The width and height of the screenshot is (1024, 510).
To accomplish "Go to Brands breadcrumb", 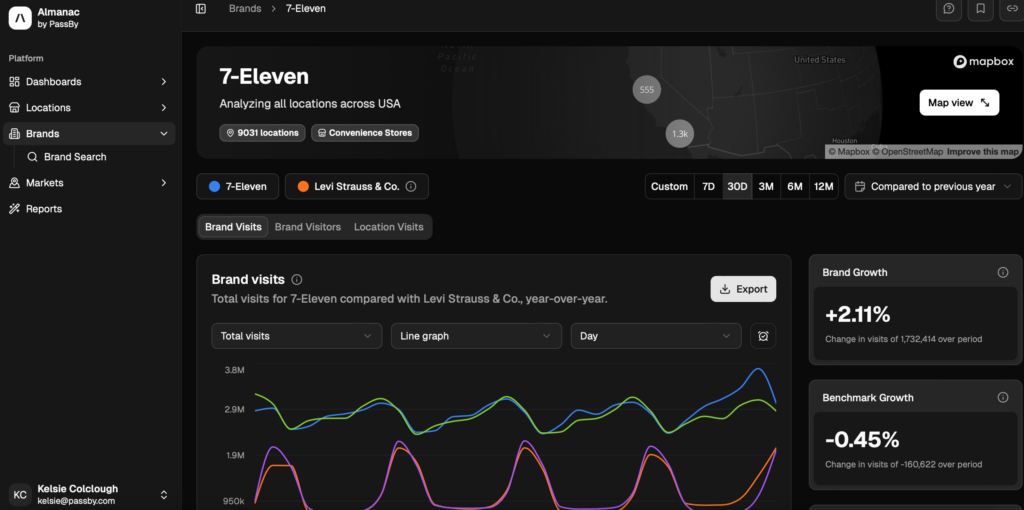I will 245,8.
